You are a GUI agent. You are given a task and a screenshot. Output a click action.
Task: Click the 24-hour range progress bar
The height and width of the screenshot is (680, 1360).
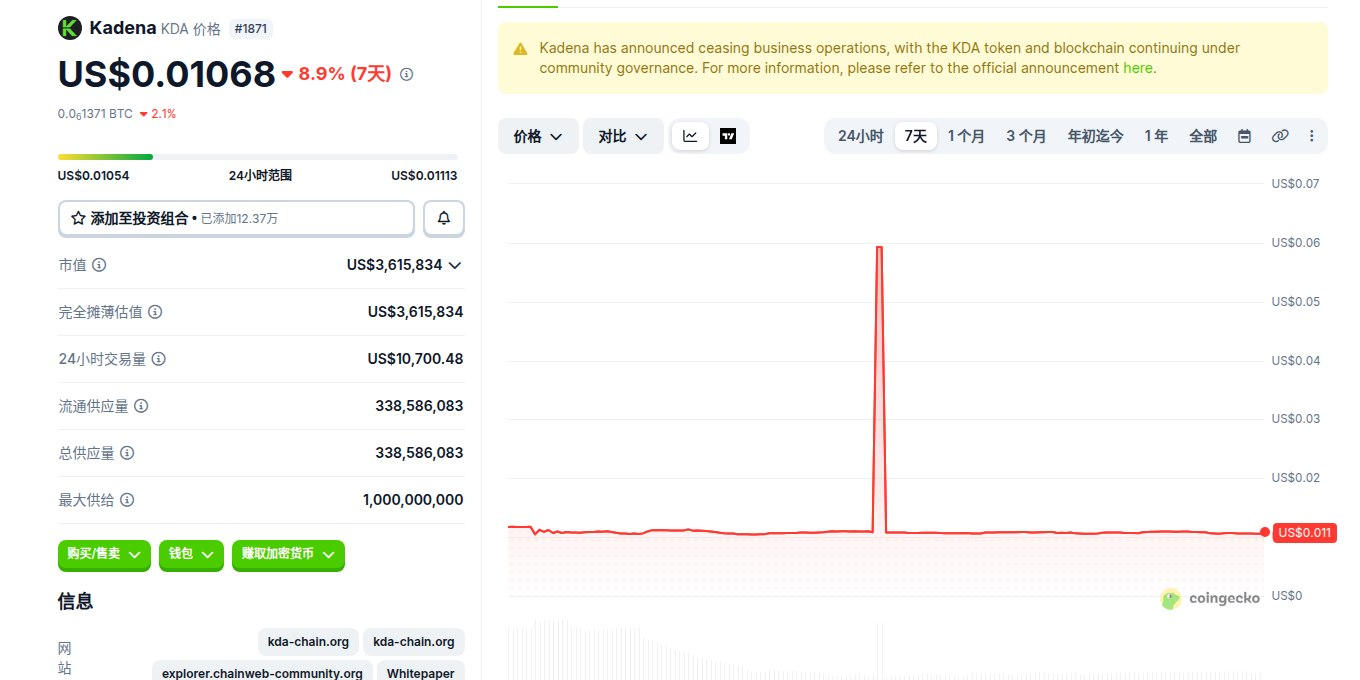click(x=258, y=157)
